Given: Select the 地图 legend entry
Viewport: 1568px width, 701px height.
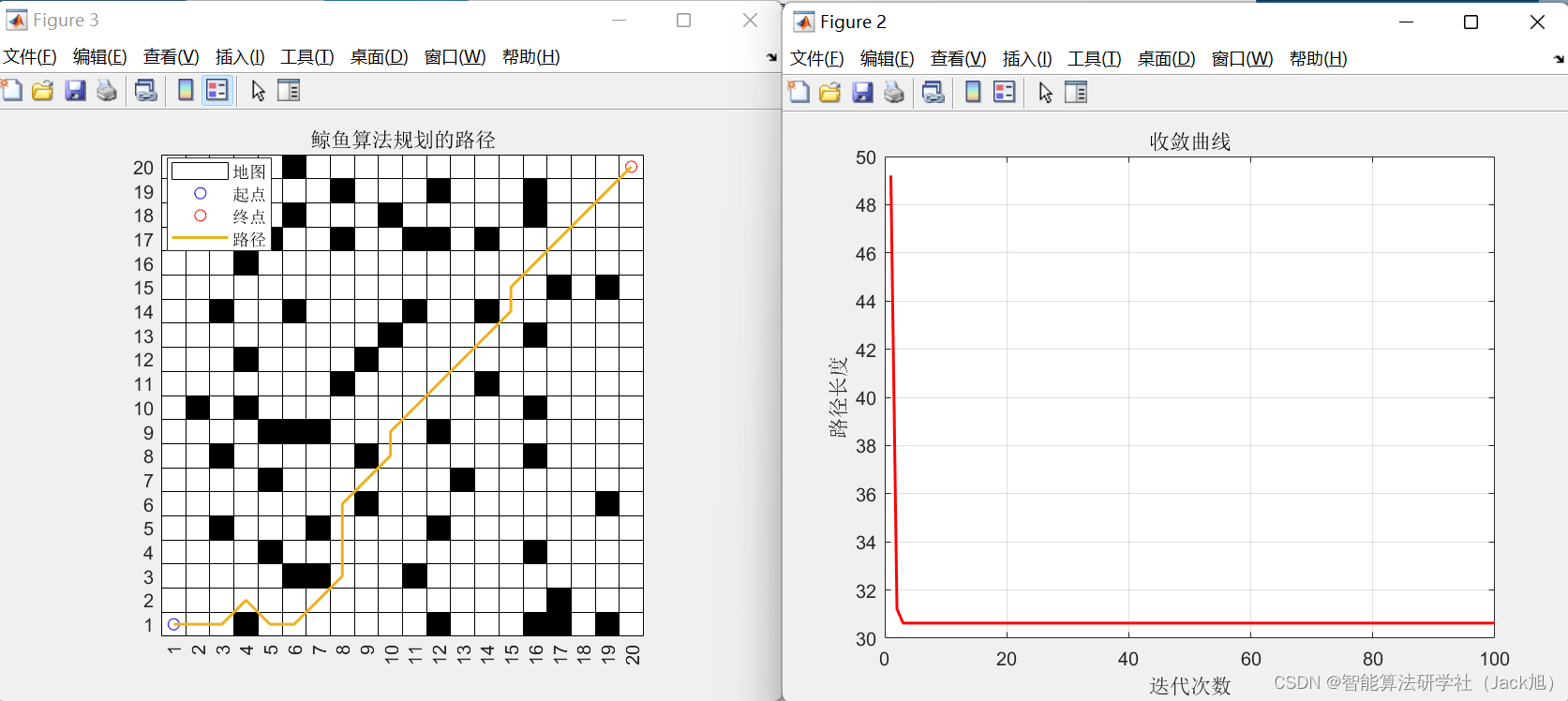Looking at the screenshot, I should [219, 172].
